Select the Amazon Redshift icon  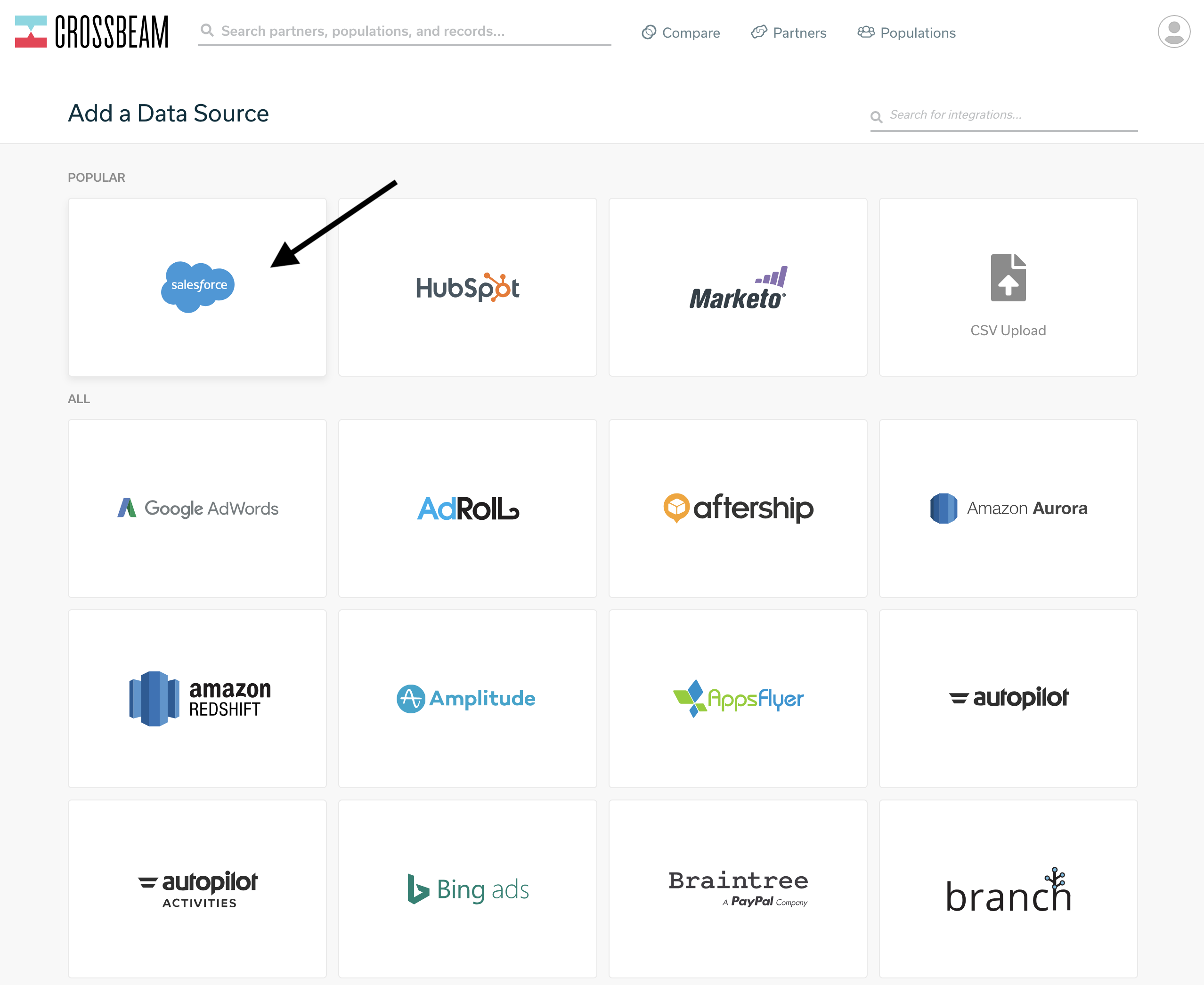(197, 696)
